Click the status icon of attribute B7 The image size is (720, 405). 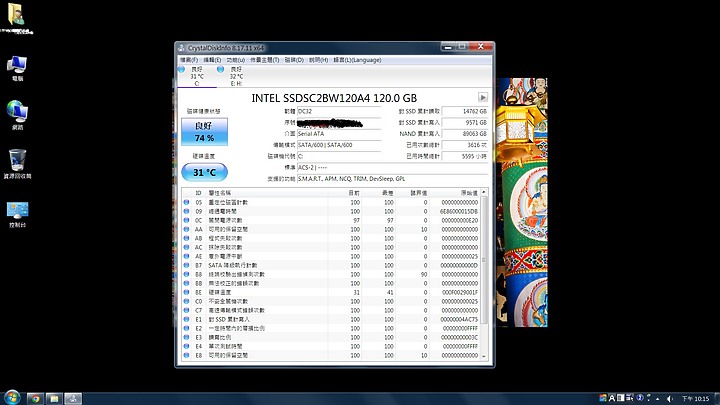(186, 265)
